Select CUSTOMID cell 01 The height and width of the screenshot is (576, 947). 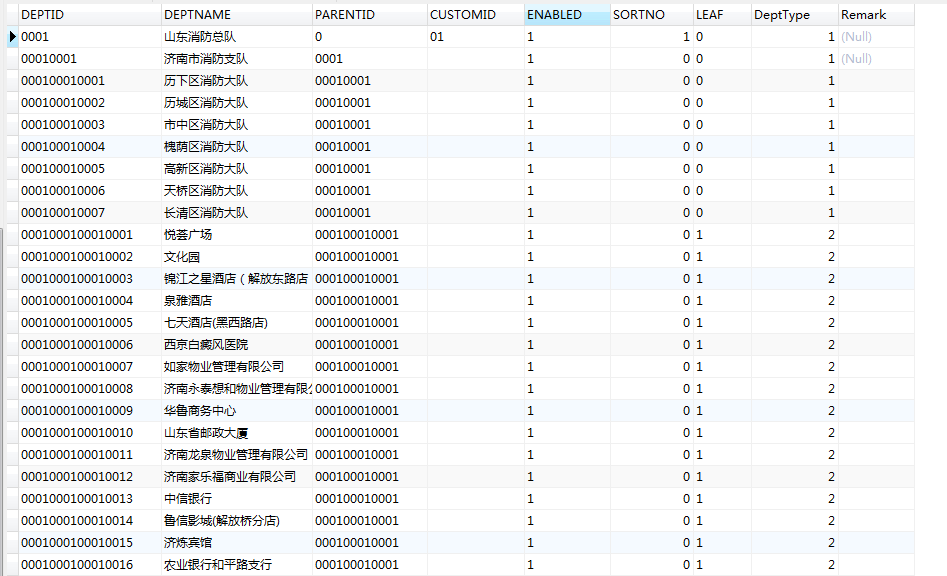point(475,37)
